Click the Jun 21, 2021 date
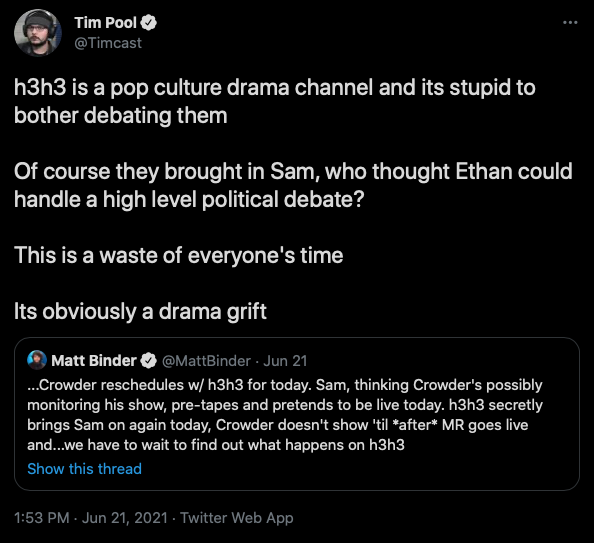Screen dimensions: 594x543 125,518
